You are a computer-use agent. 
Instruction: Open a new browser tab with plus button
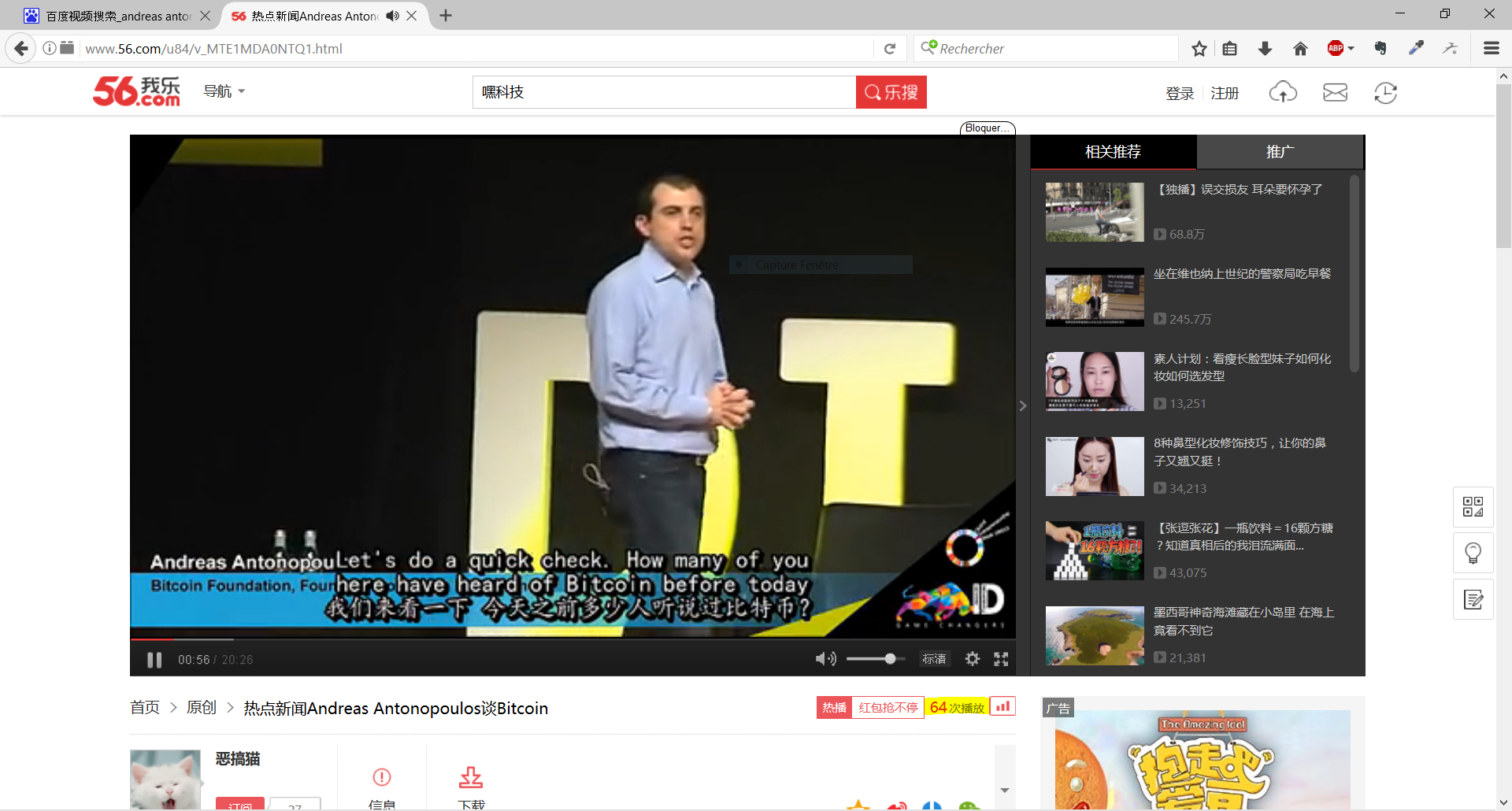446,16
